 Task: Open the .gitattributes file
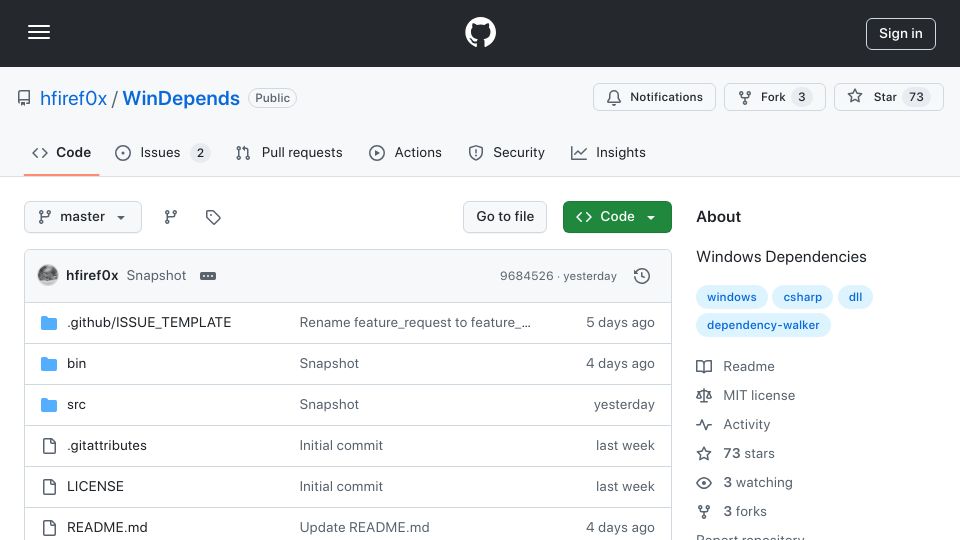[107, 446]
